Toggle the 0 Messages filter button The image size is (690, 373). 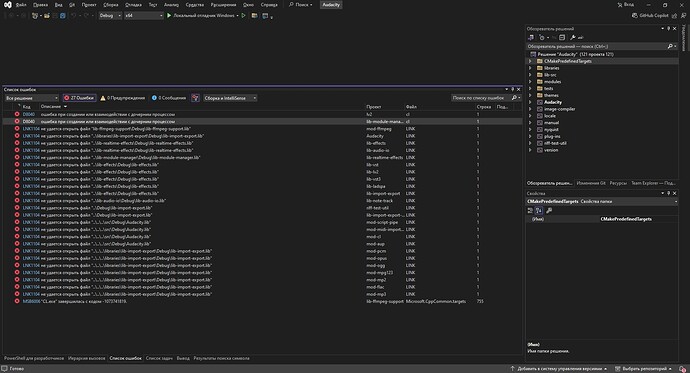point(169,98)
